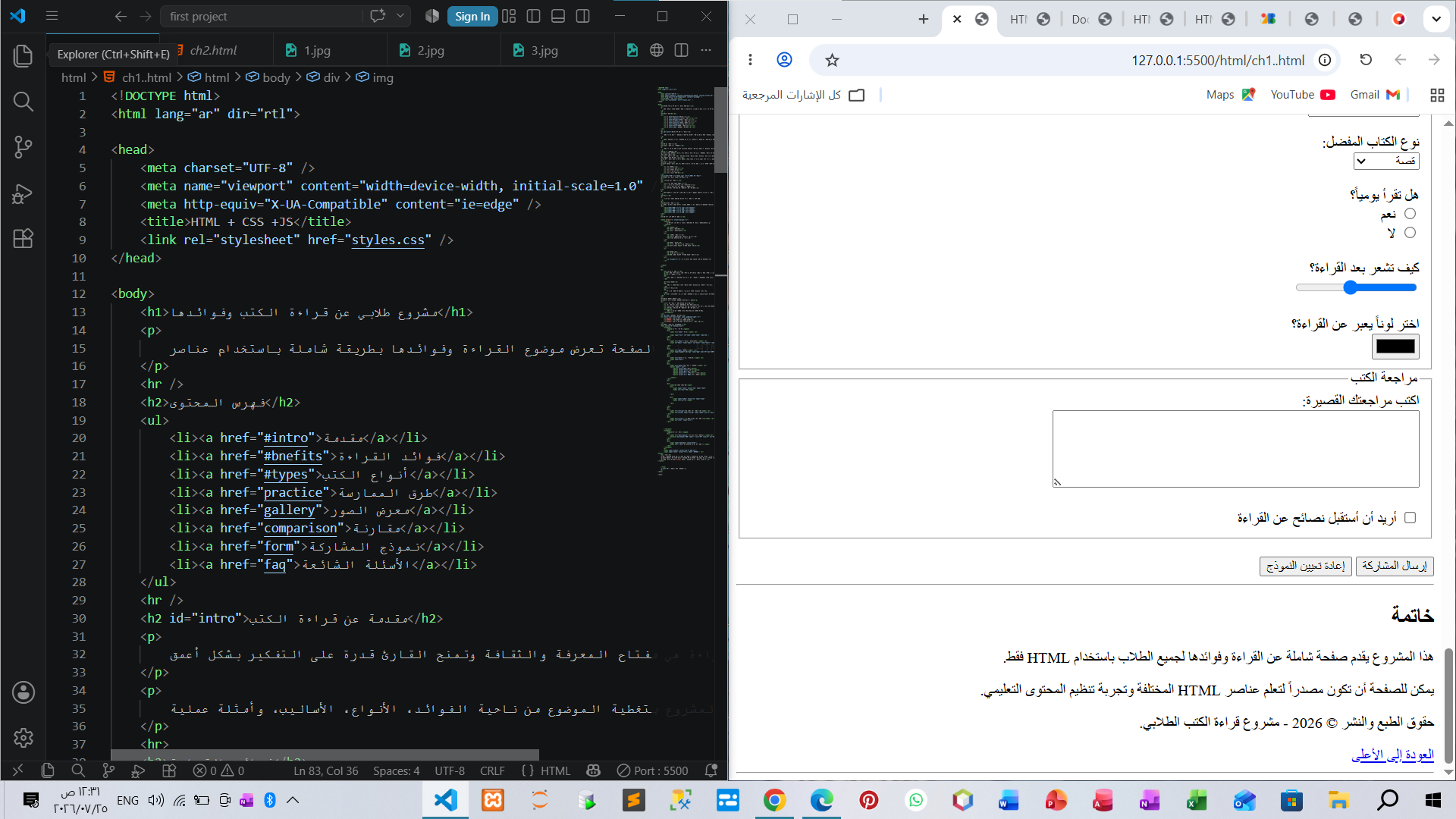Bookmark this page with the star icon
Viewport: 1456px width, 819px height.
tap(832, 60)
